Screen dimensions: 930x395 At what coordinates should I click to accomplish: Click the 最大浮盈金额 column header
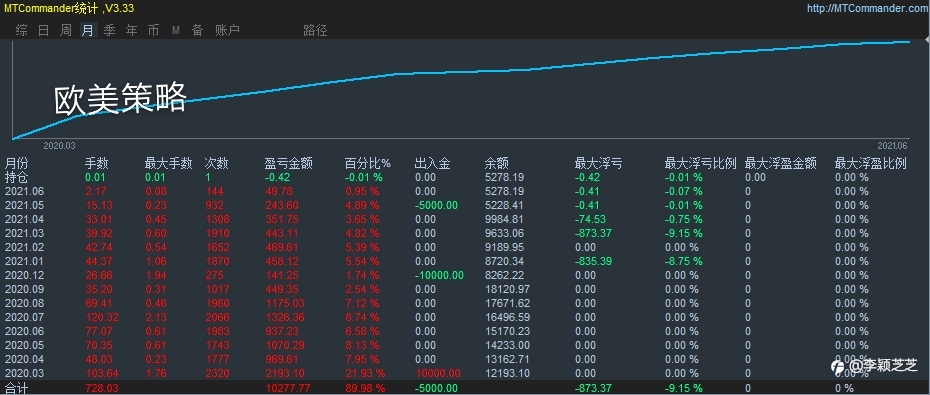[781, 163]
